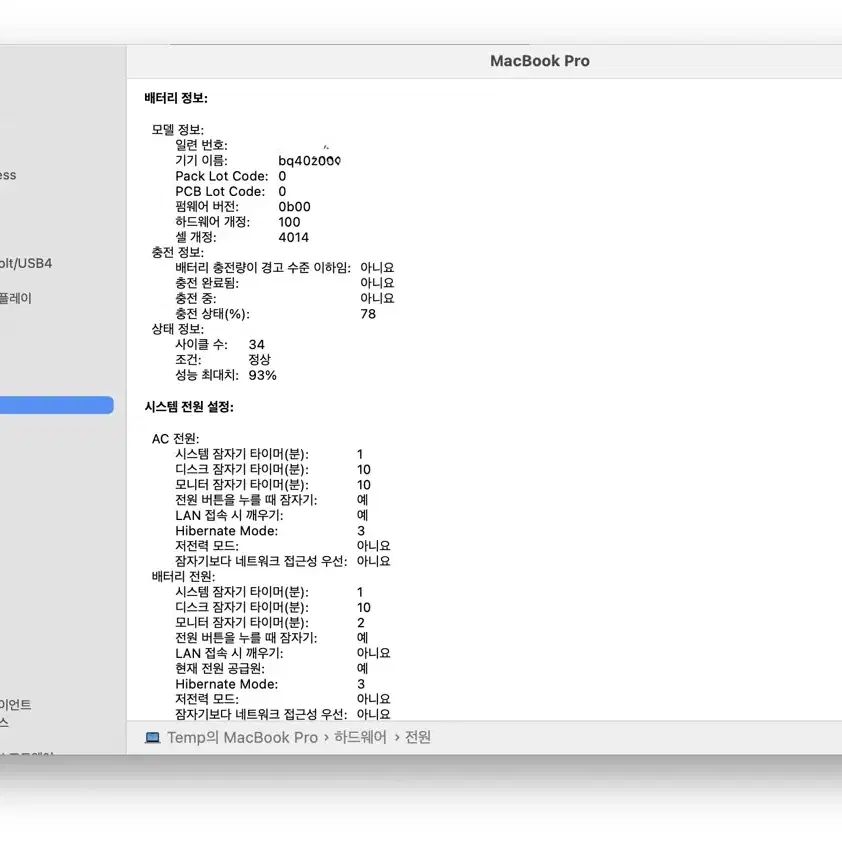This screenshot has width=842, height=842.
Task: Click the "상태 정보:" section label
Action: pos(178,329)
